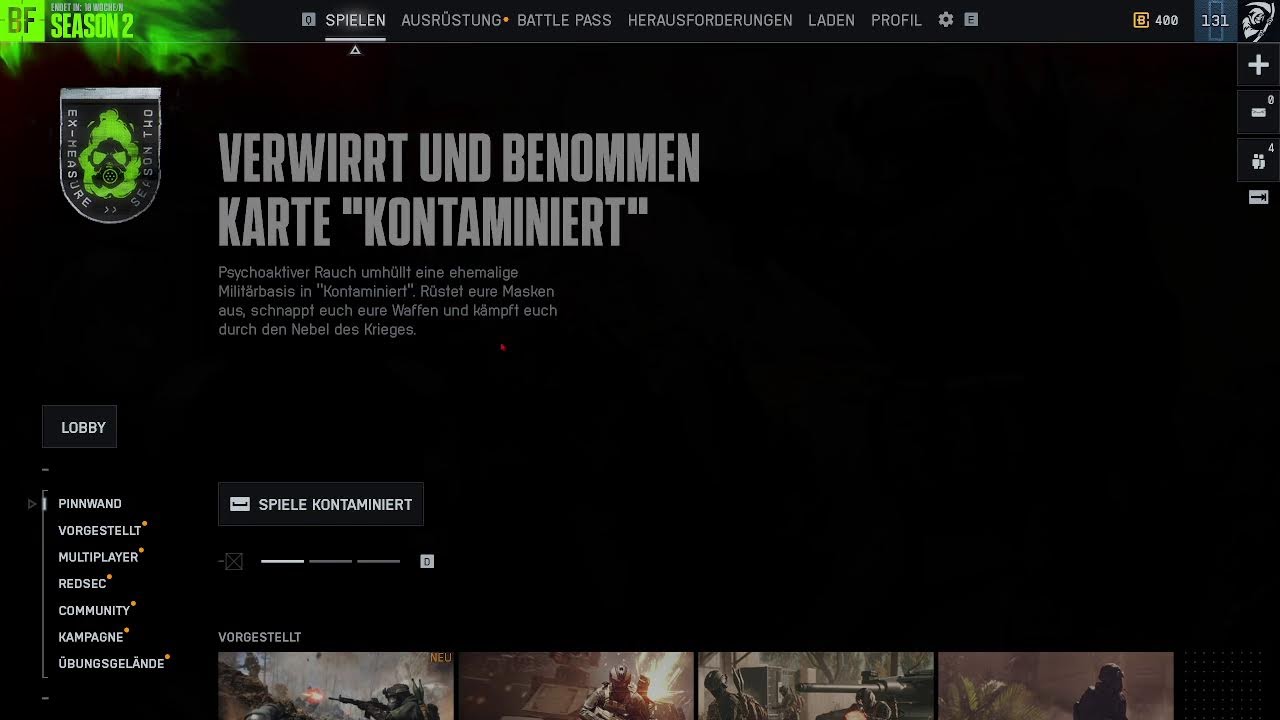Select the first carousel page indicator

coord(282,561)
